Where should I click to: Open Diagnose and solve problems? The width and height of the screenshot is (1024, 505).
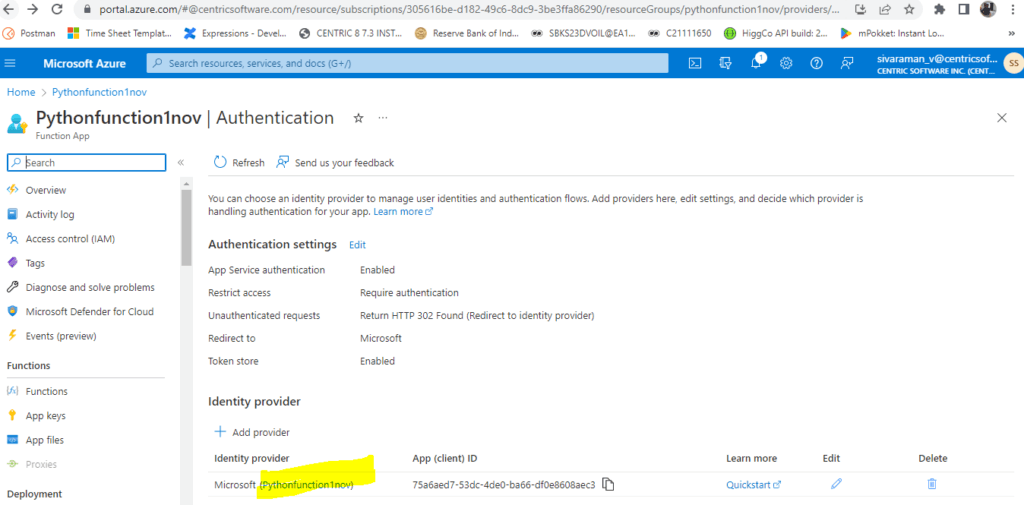(90, 287)
